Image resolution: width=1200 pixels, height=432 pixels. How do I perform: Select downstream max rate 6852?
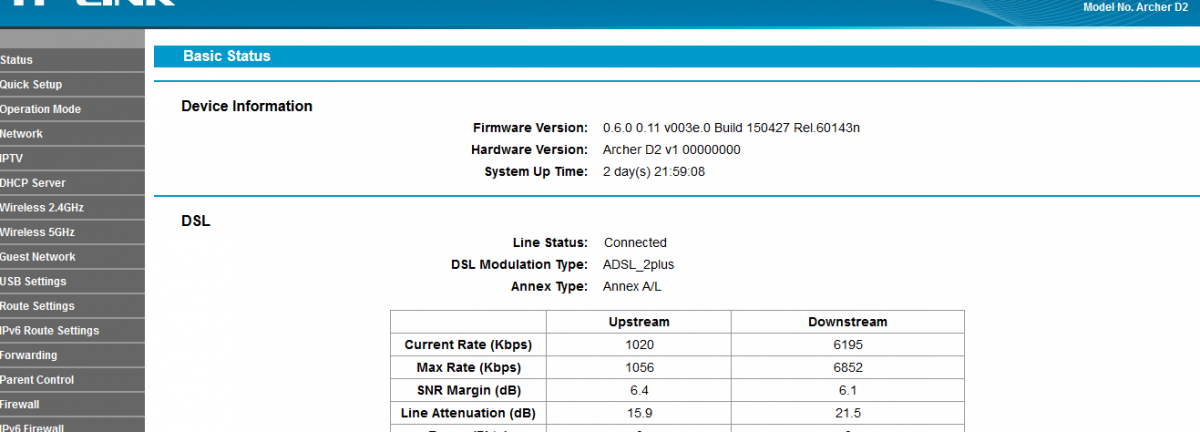click(x=848, y=368)
